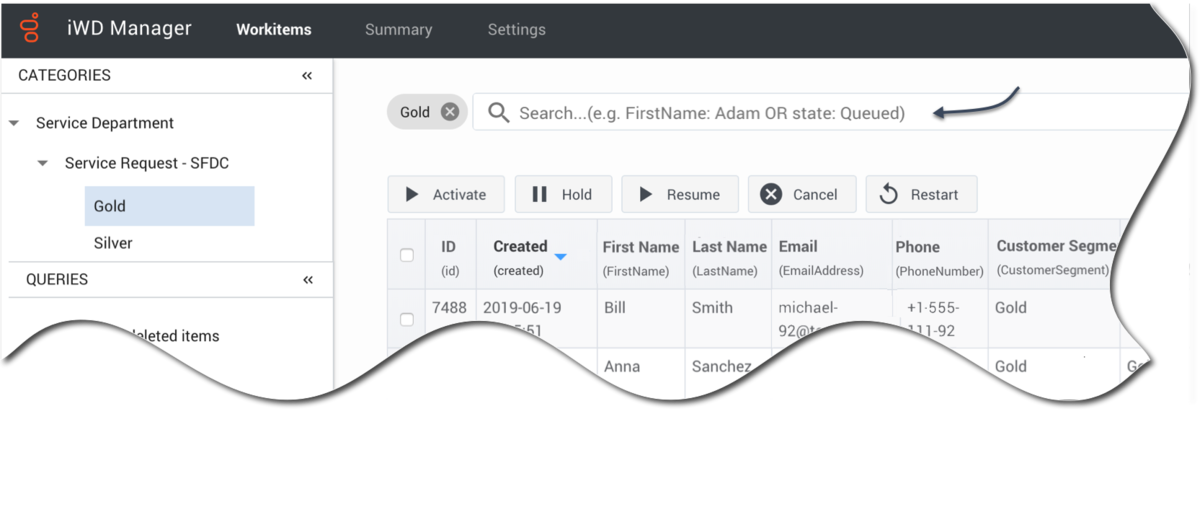The height and width of the screenshot is (515, 1200).
Task: Click the Genesys logo icon
Action: coord(31,28)
